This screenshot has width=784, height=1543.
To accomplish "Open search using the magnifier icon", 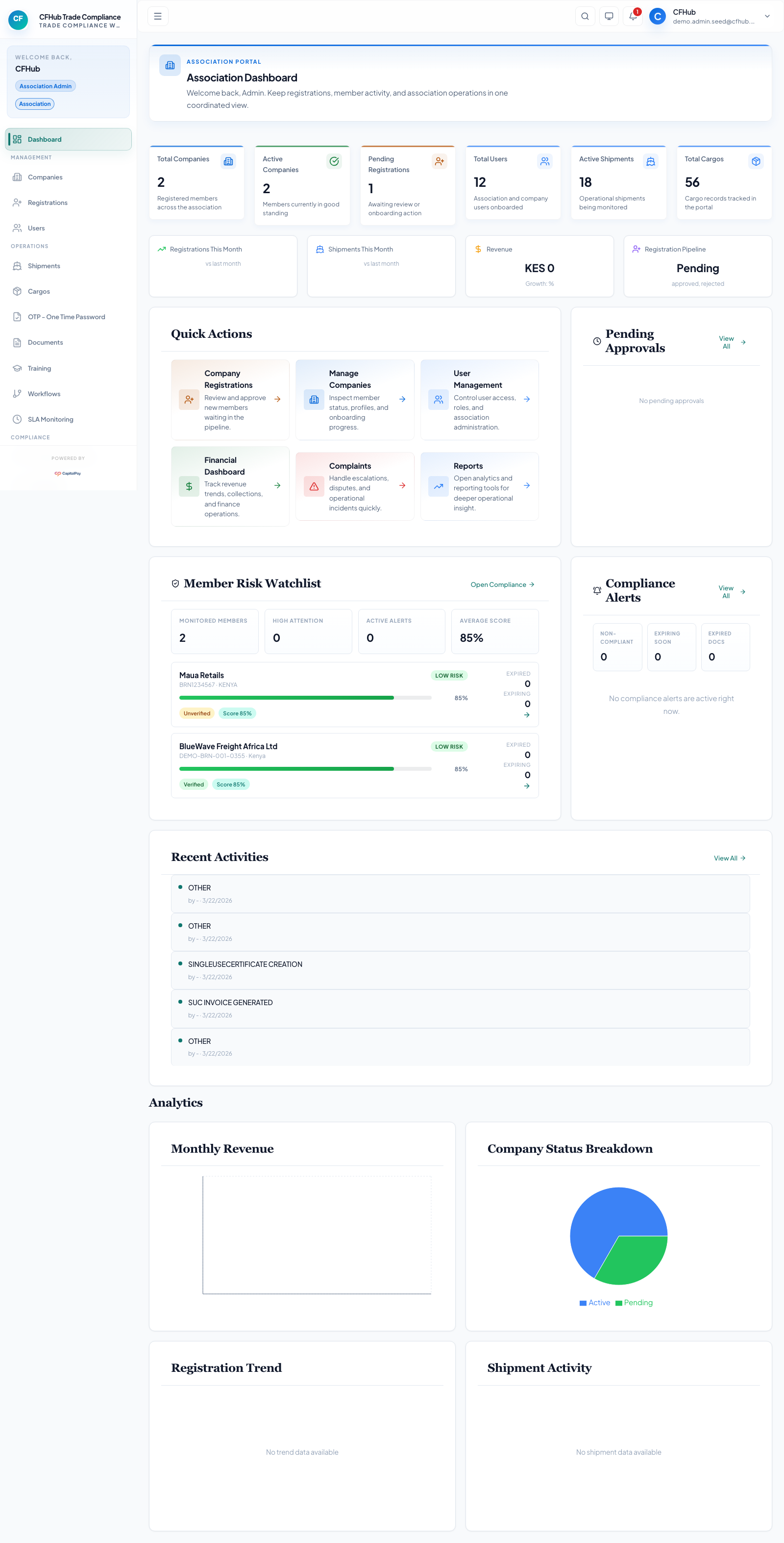I will point(584,16).
